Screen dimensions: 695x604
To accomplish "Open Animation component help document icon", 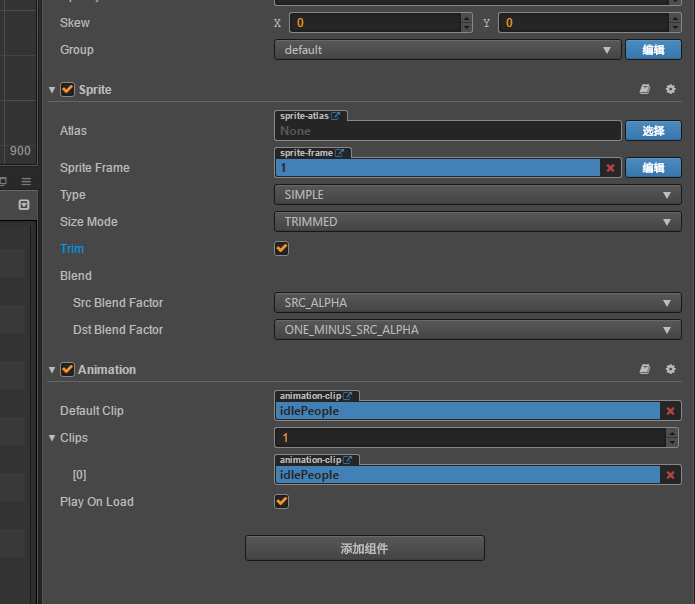I will click(x=644, y=369).
